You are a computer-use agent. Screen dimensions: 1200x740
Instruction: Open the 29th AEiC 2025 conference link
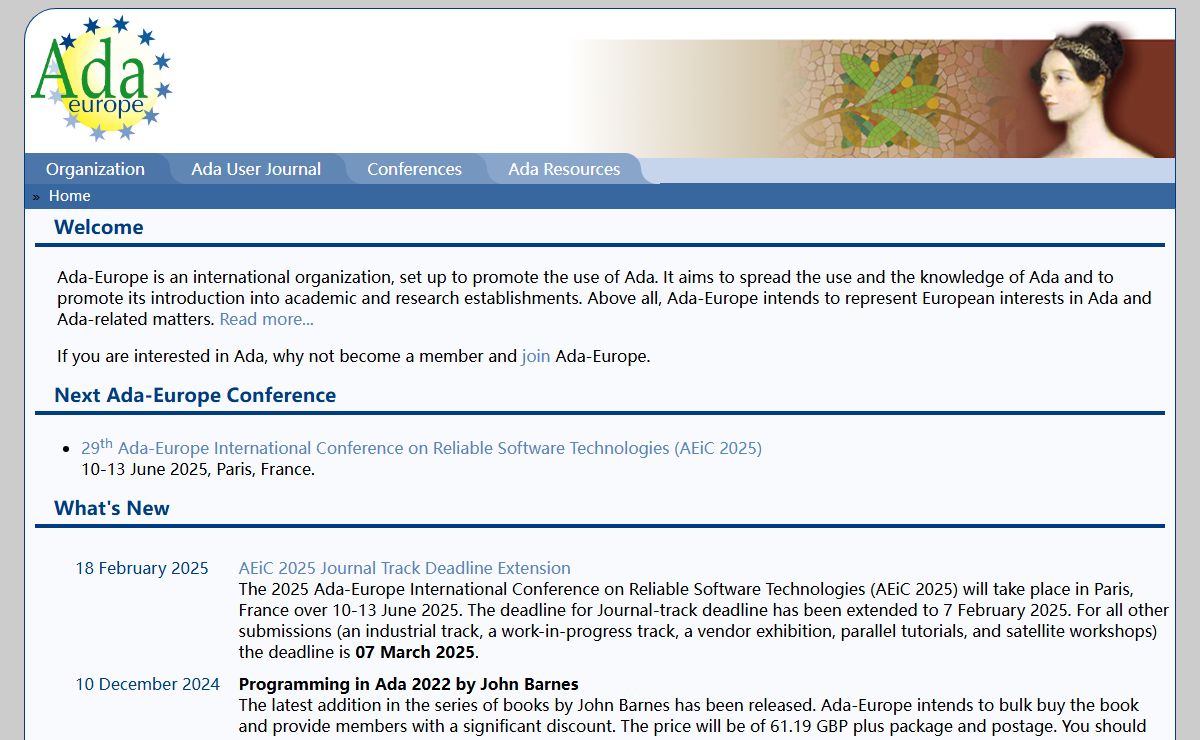click(421, 447)
